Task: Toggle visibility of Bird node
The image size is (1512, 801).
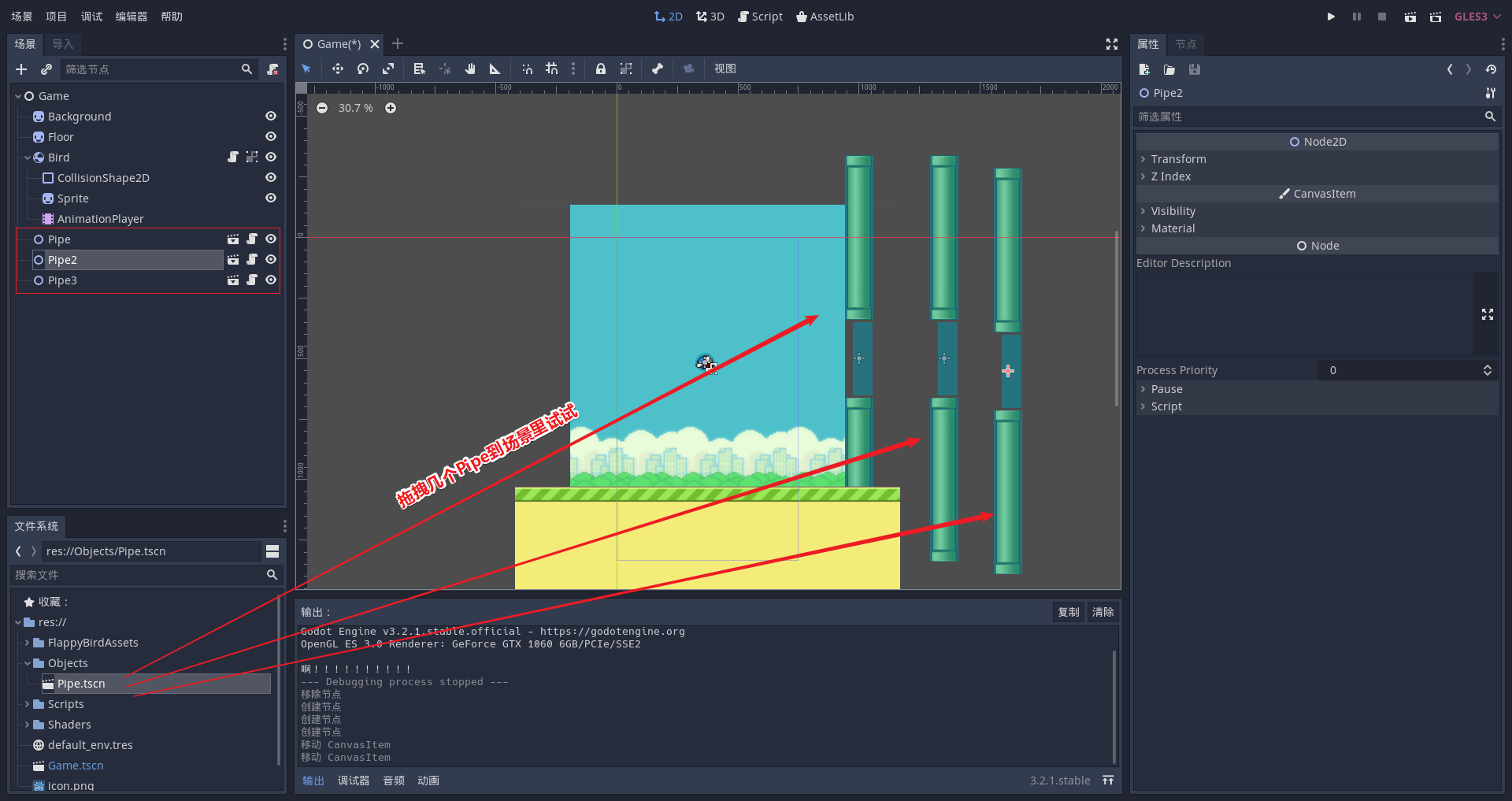Action: 271,157
